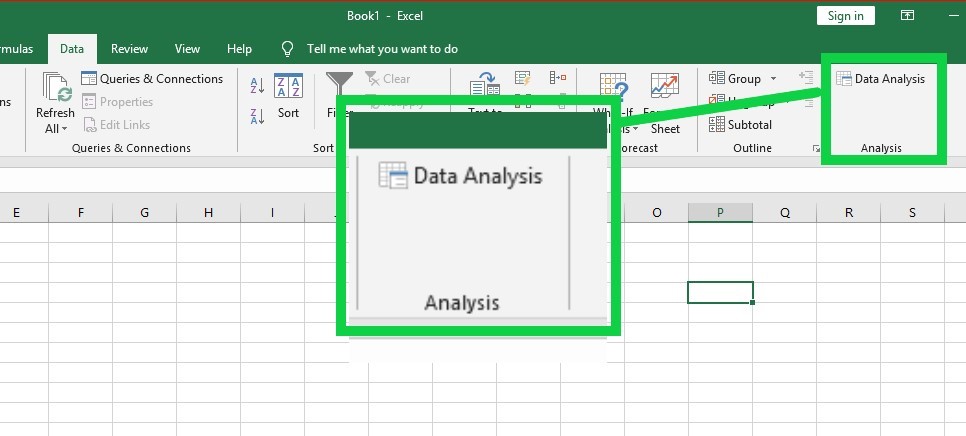Expand the Refresh All dropdown arrow
The width and height of the screenshot is (966, 436).
point(64,129)
